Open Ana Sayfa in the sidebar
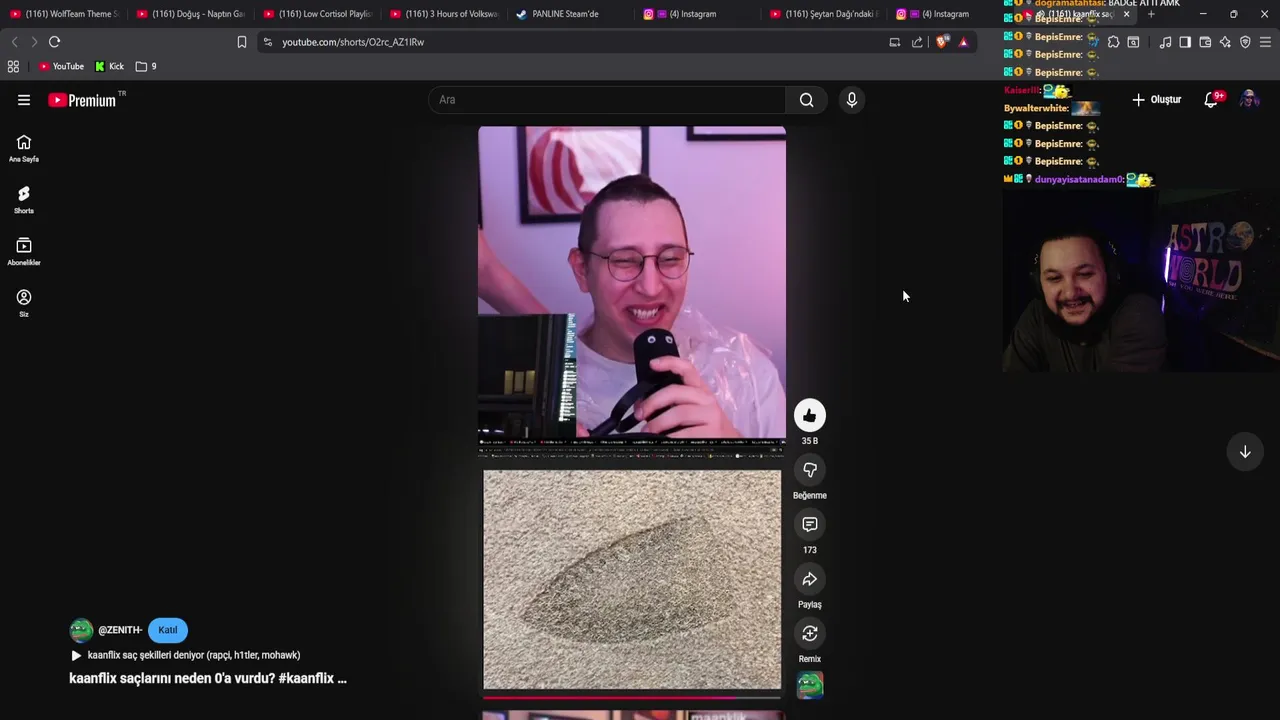This screenshot has height=720, width=1280. click(24, 148)
